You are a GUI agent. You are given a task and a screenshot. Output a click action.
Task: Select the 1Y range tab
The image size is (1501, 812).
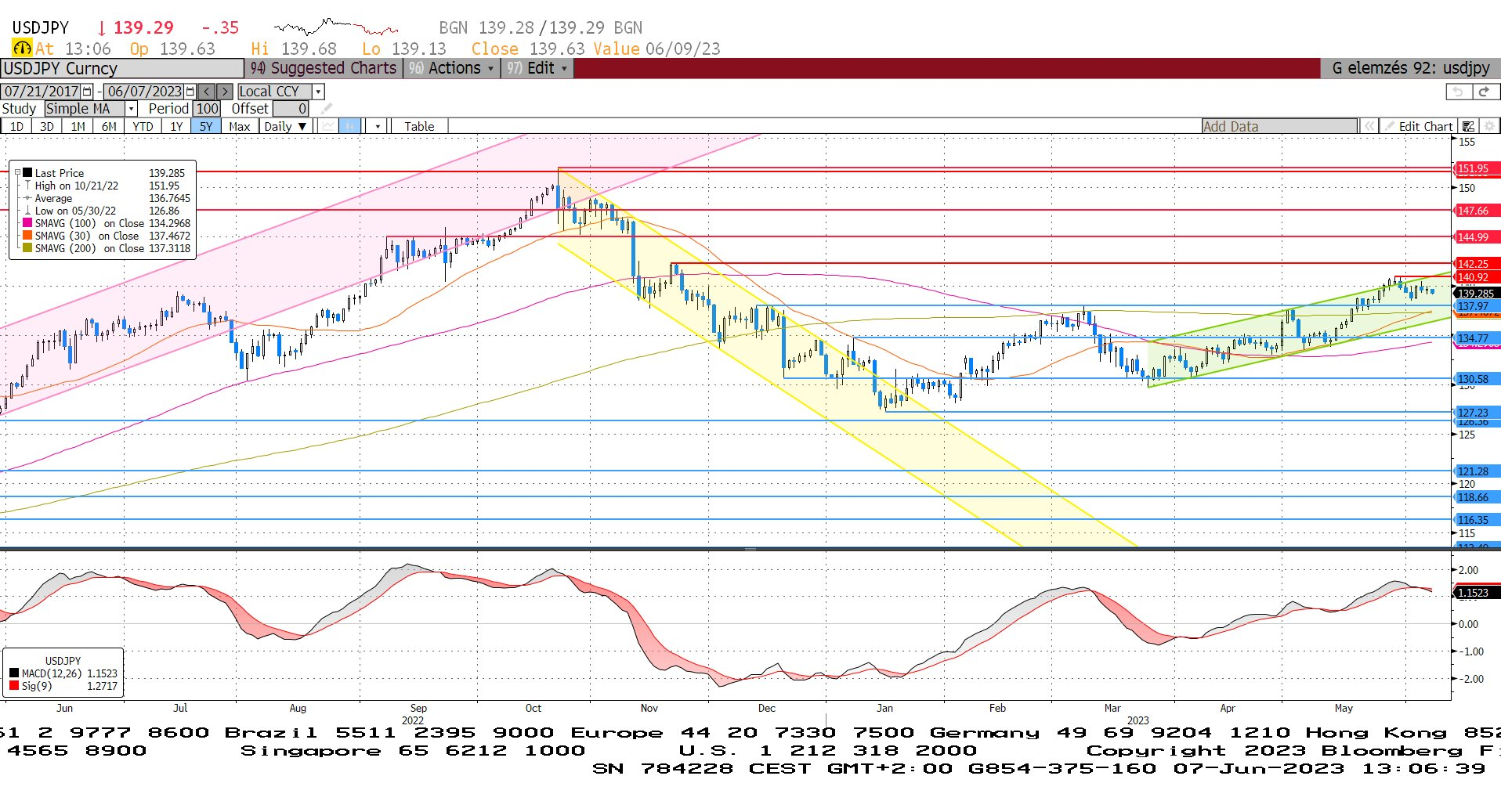click(x=176, y=126)
